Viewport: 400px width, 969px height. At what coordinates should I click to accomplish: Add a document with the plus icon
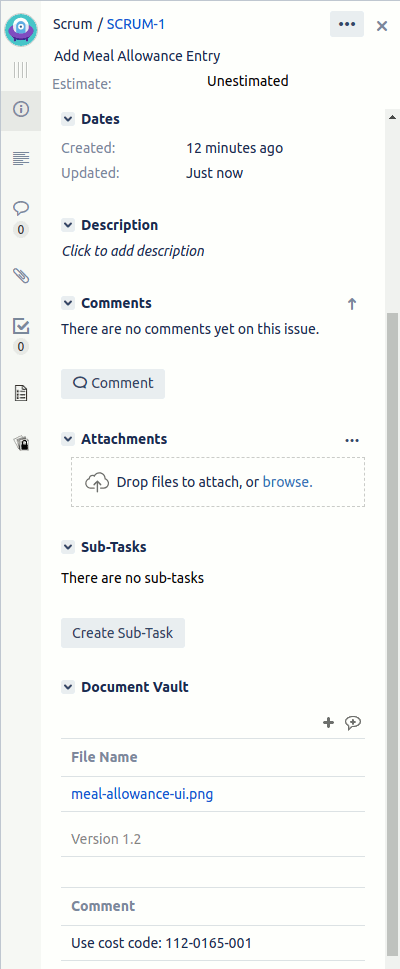[329, 722]
